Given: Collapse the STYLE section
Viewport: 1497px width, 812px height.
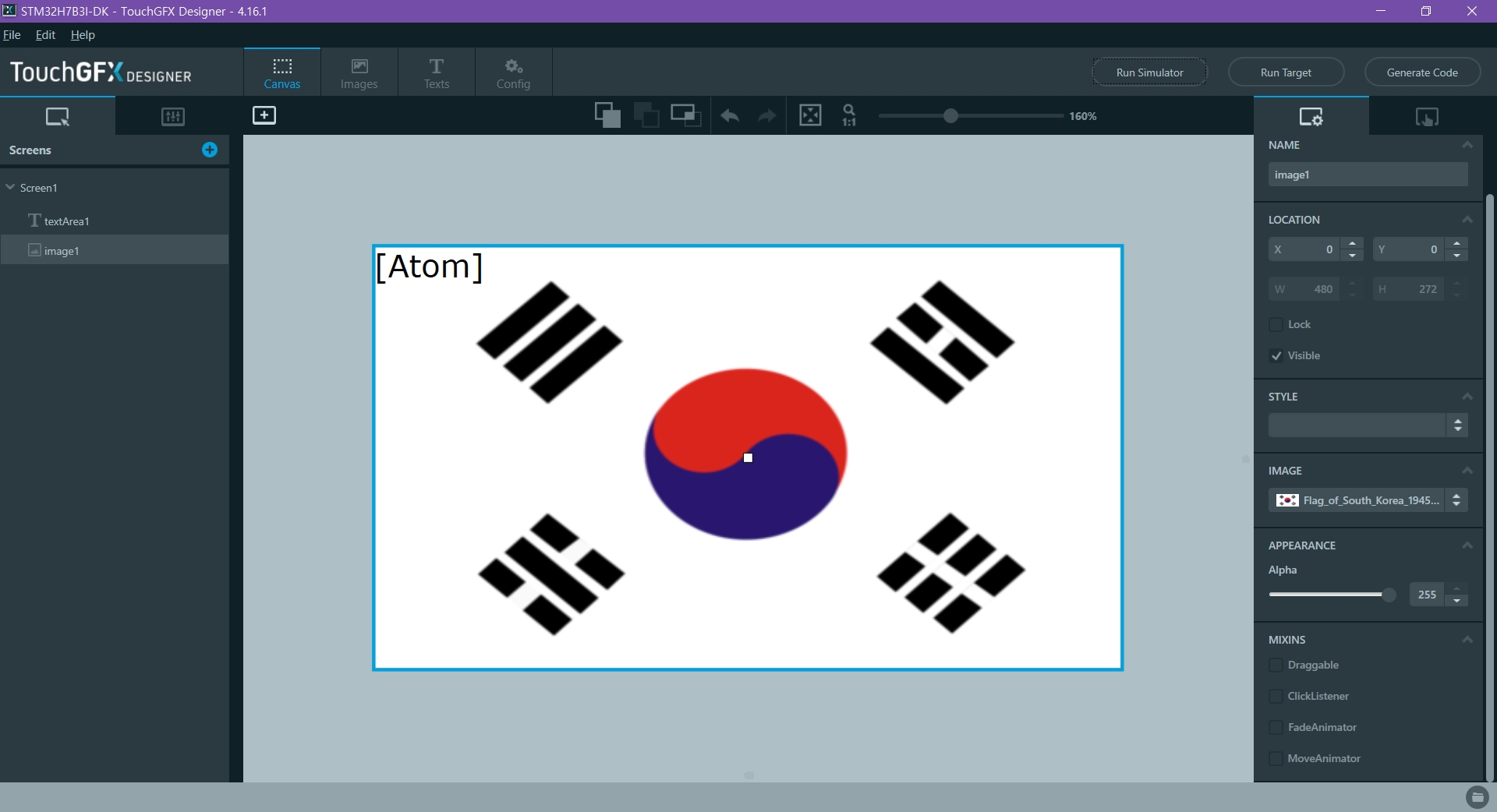Looking at the screenshot, I should (1467, 397).
